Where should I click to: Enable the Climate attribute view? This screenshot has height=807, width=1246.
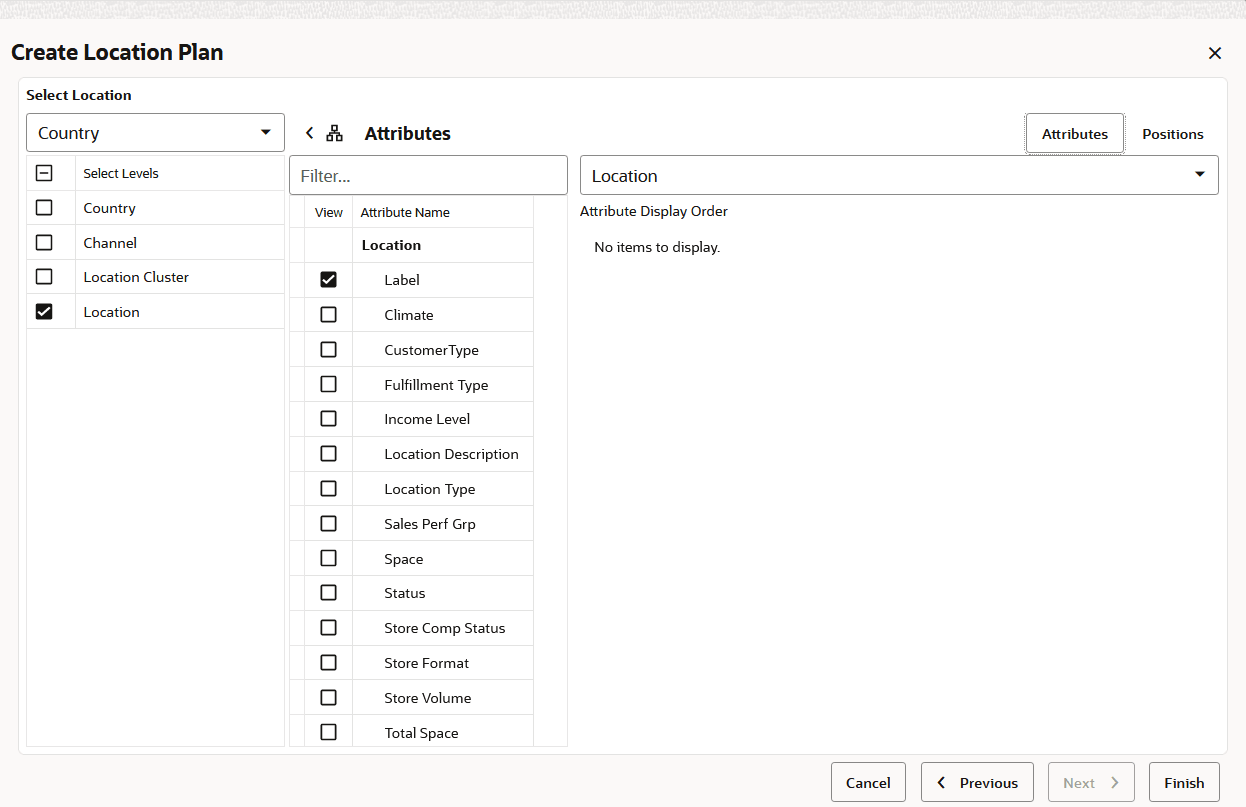(329, 314)
